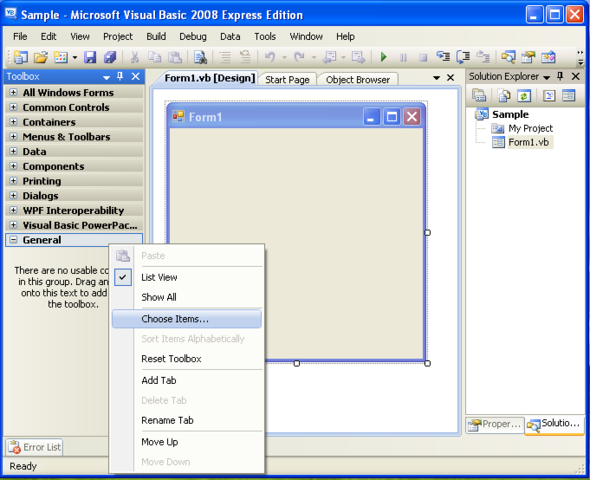This screenshot has height=480, width=590.
Task: Expand Components toolbox group
Action: 13,166
